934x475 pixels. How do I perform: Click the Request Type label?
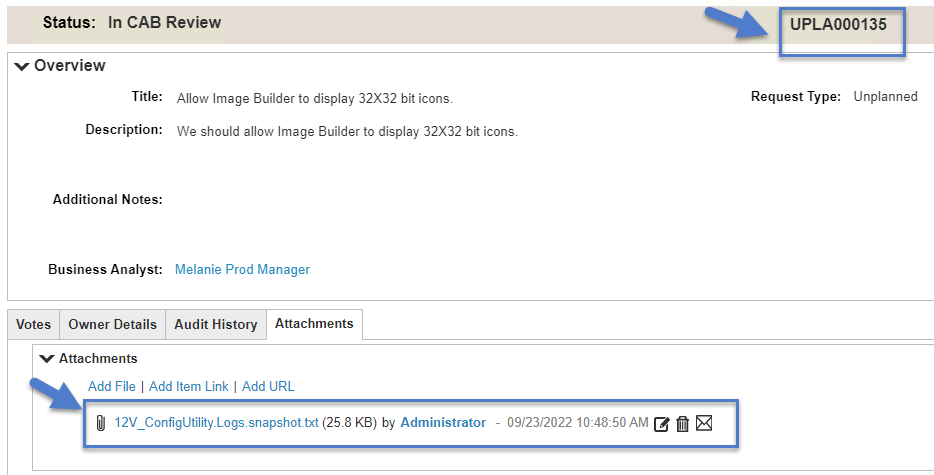tap(796, 97)
